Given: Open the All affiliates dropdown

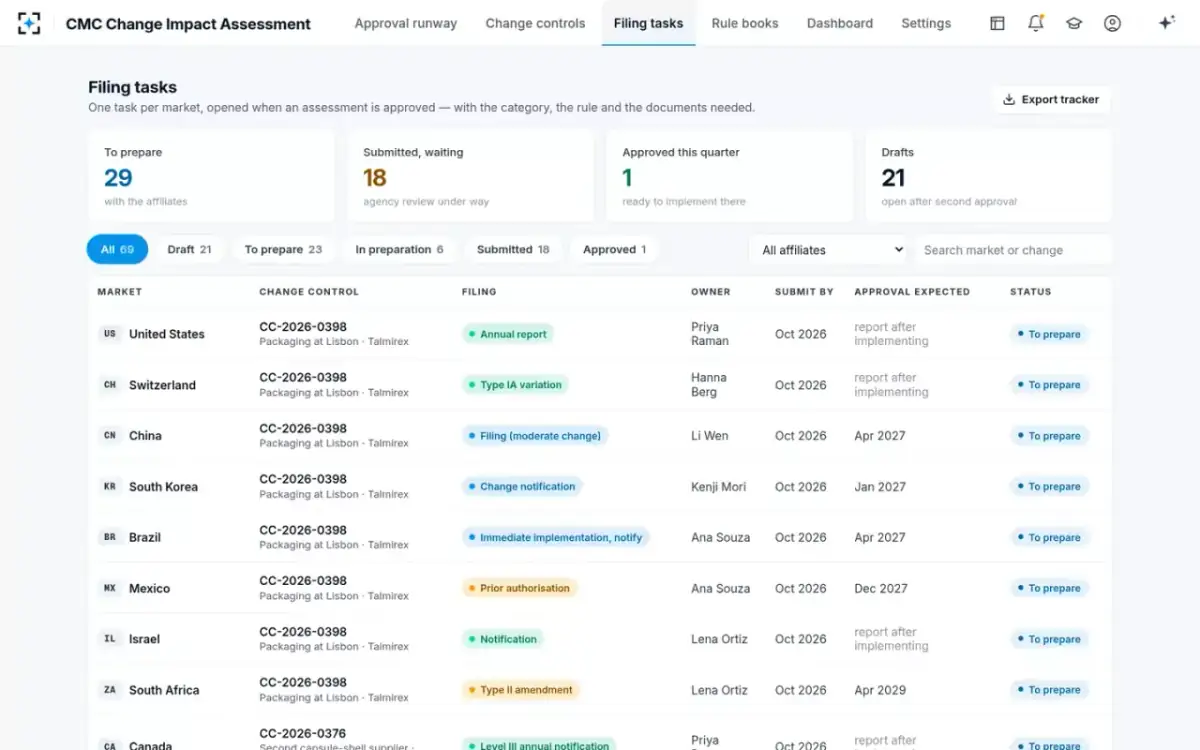Looking at the screenshot, I should 828,250.
